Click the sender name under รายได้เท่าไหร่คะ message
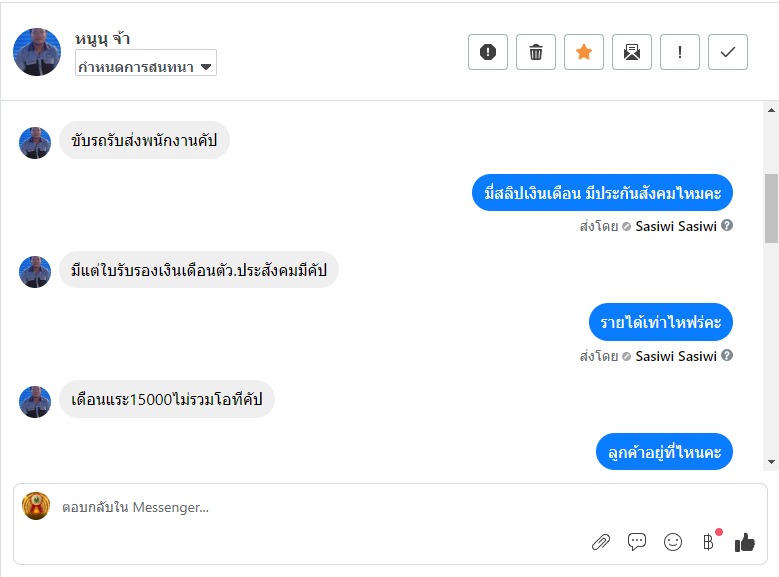Image resolution: width=779 pixels, height=577 pixels. pos(676,356)
